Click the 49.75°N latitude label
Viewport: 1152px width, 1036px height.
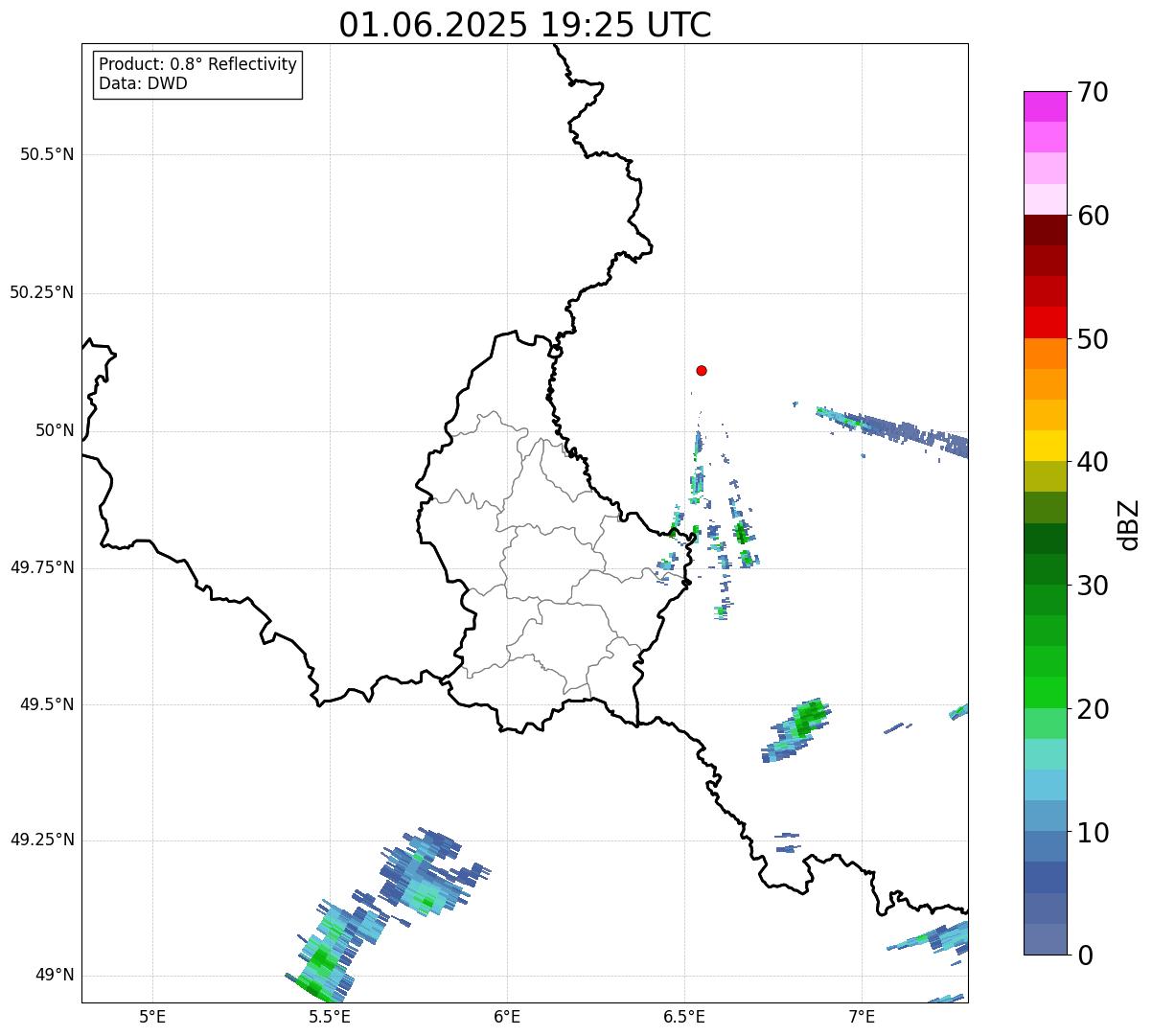click(42, 567)
